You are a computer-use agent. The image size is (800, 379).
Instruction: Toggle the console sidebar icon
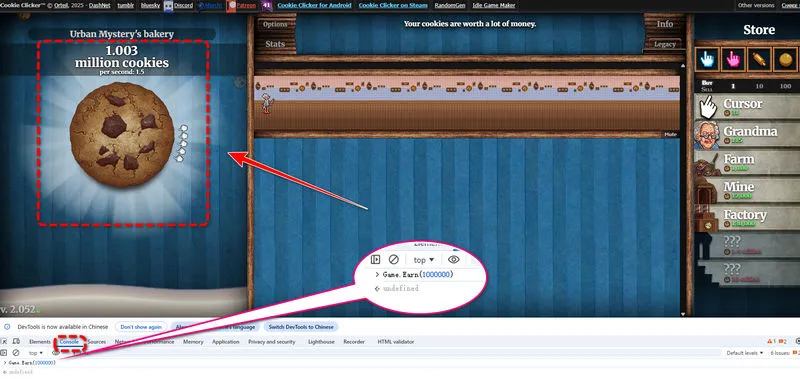4,352
